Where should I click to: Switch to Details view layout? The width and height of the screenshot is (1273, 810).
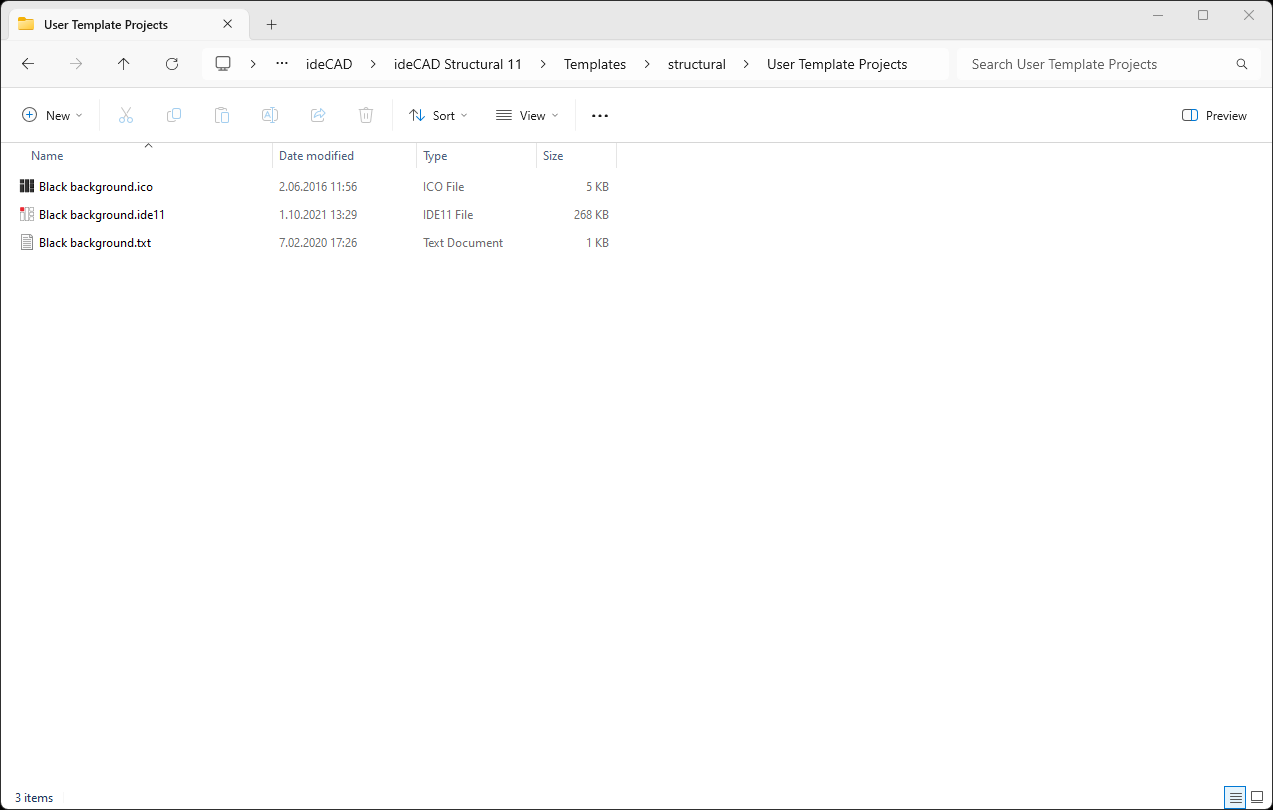click(x=1236, y=797)
